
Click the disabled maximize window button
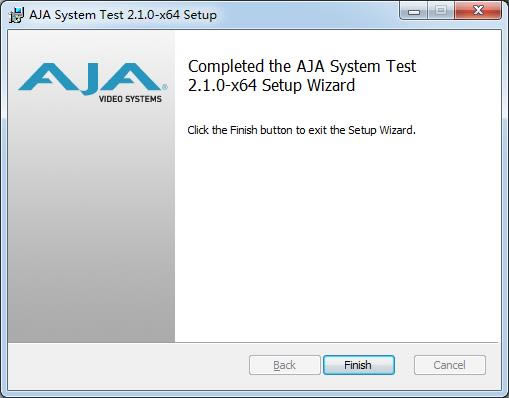coord(441,11)
